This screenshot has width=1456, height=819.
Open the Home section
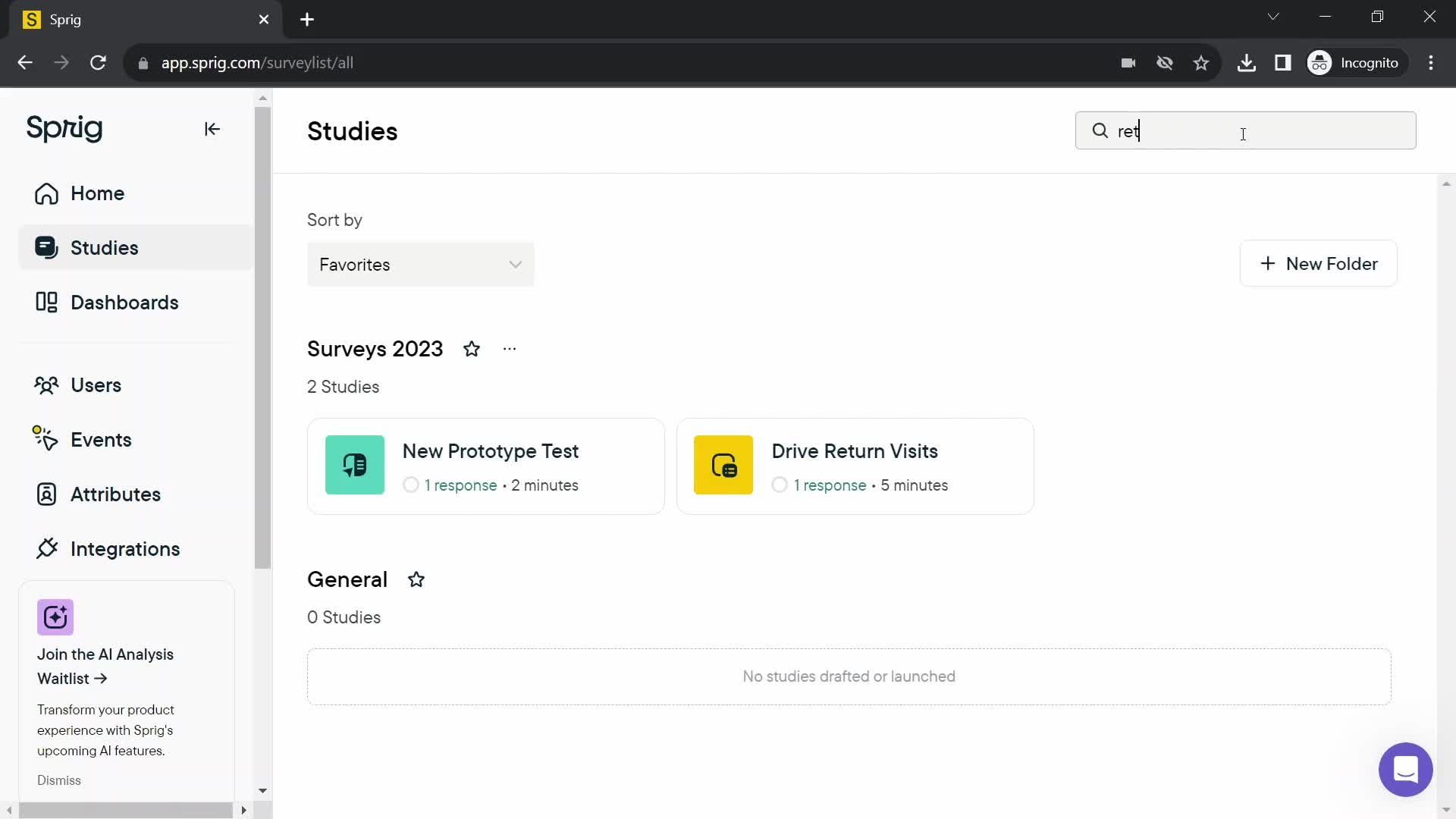pos(97,193)
